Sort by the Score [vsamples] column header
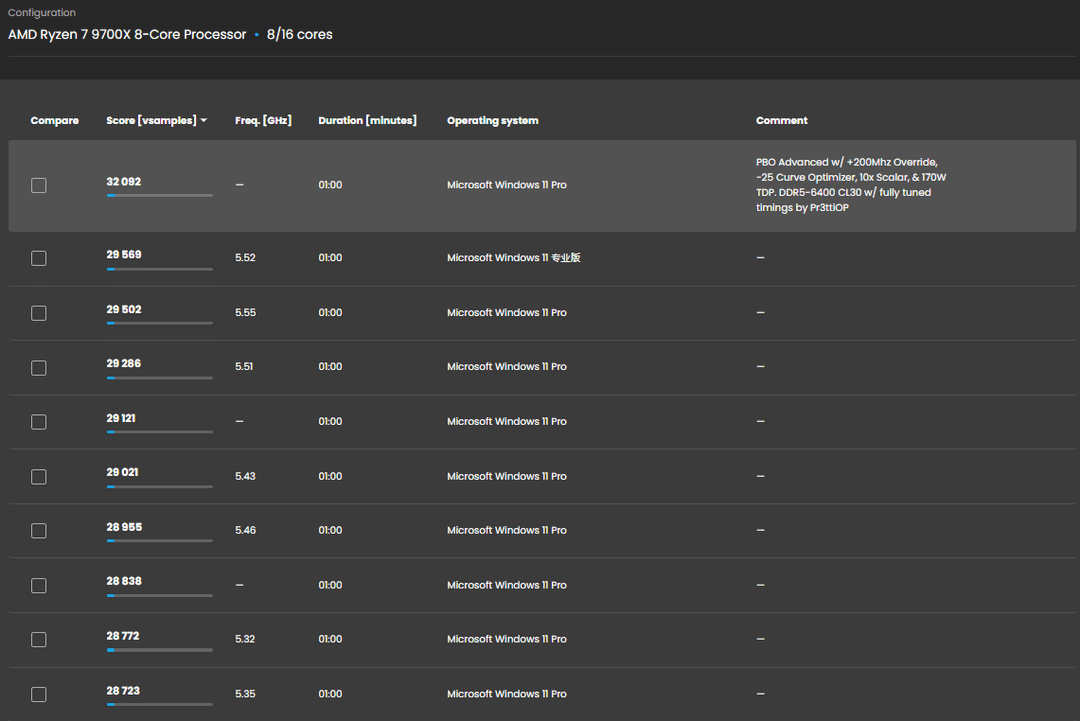The image size is (1080, 721). point(151,121)
